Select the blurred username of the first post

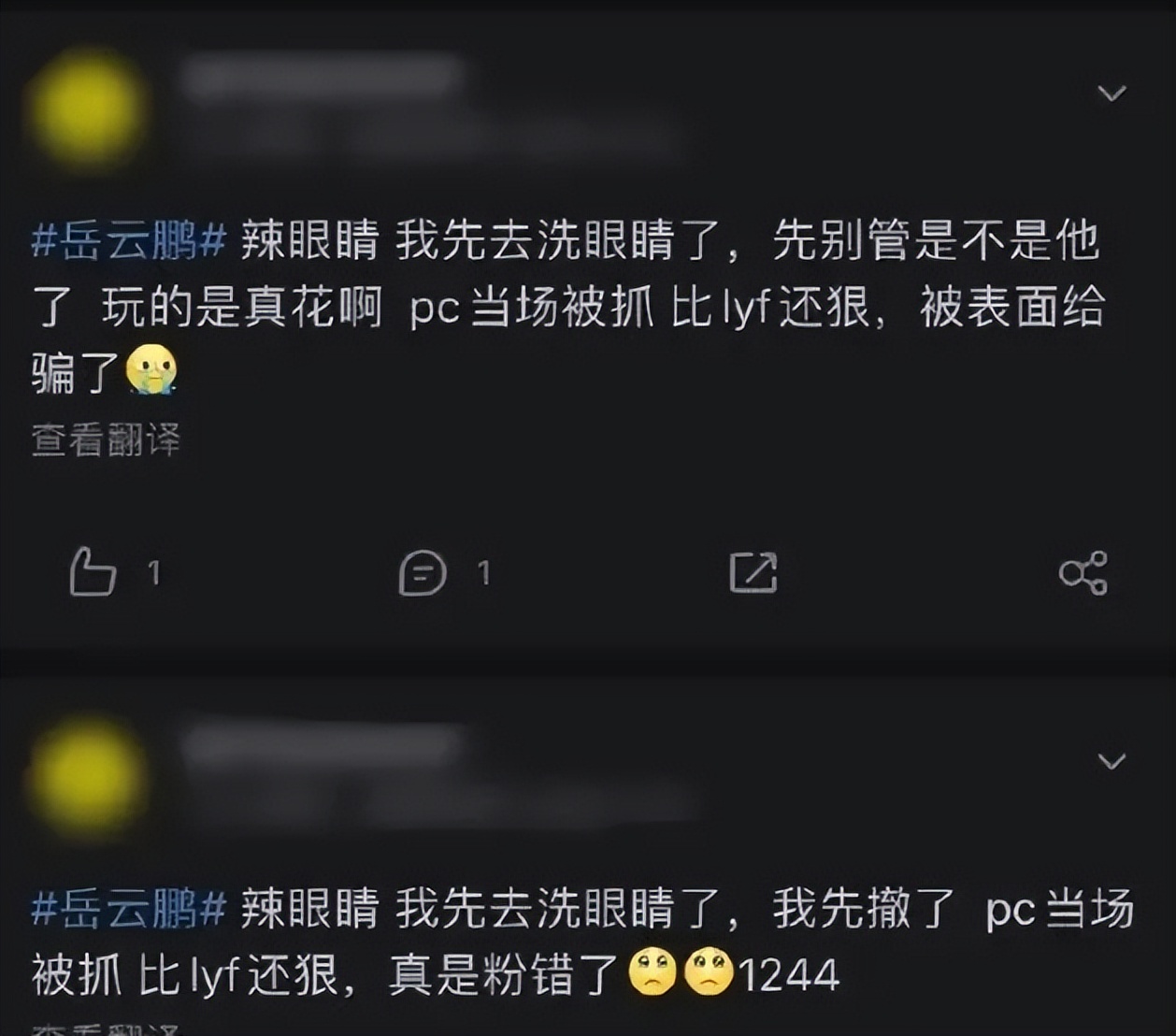tap(323, 78)
